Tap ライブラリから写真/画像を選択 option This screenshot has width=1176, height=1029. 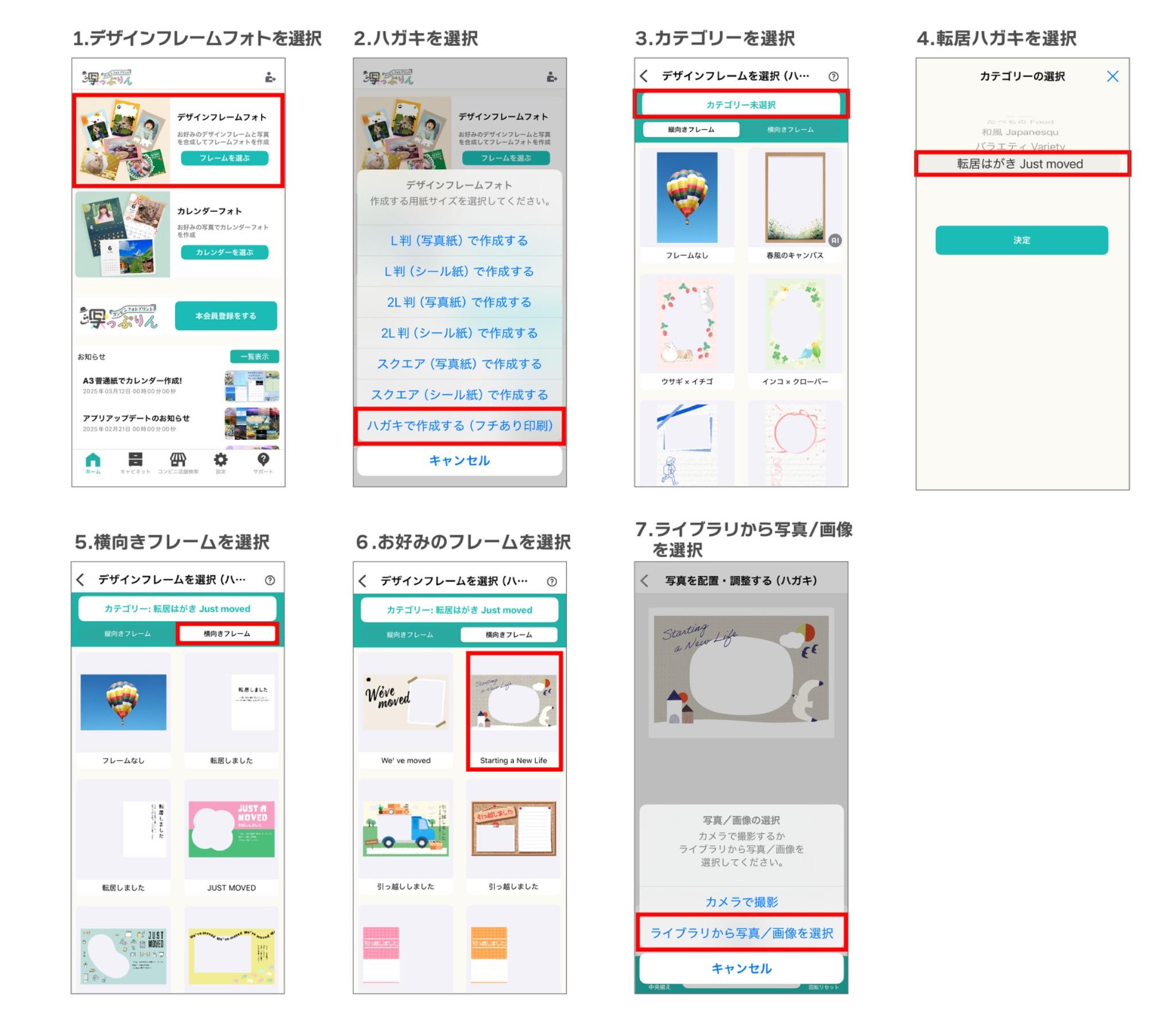[741, 933]
